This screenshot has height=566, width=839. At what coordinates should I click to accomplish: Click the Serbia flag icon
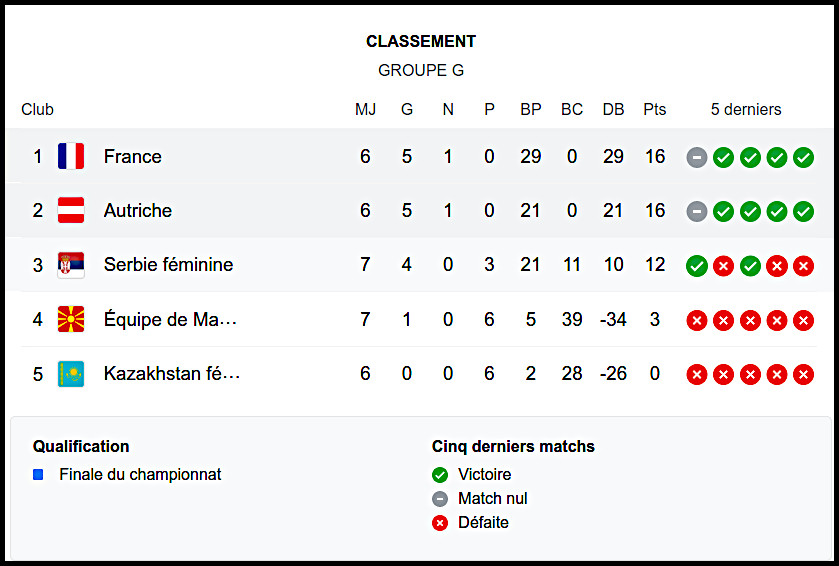pos(70,265)
